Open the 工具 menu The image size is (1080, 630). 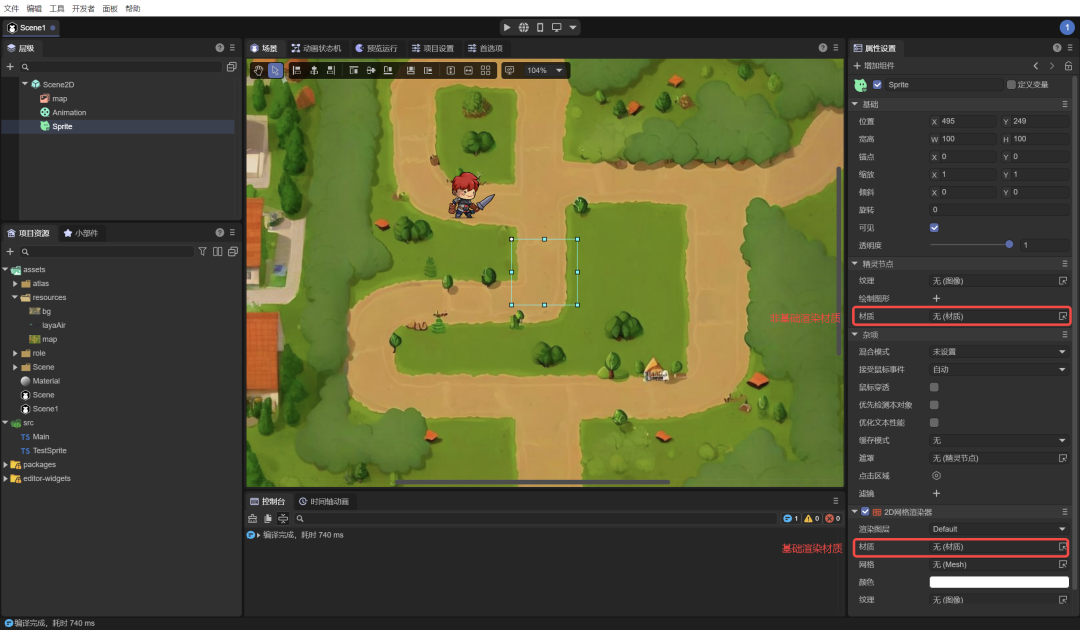(x=57, y=8)
